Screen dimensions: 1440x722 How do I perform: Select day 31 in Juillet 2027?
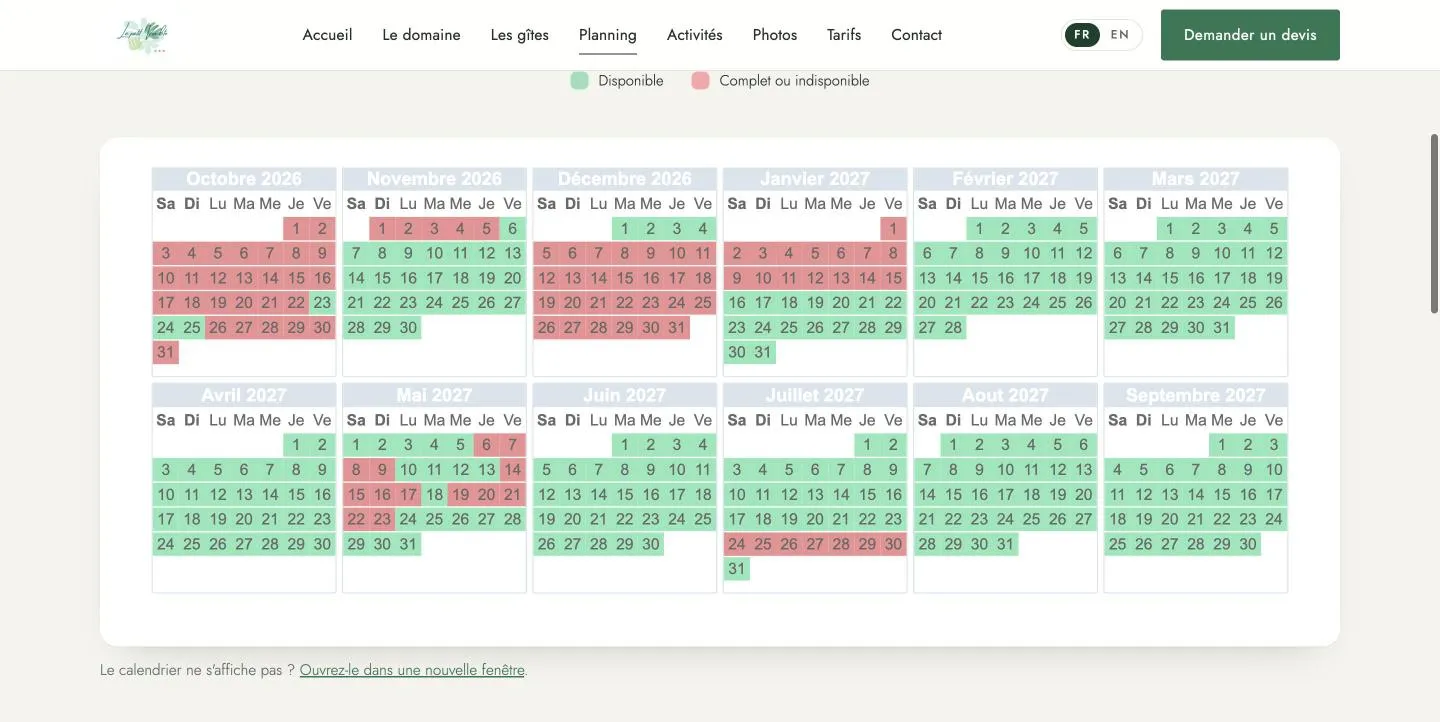(737, 569)
